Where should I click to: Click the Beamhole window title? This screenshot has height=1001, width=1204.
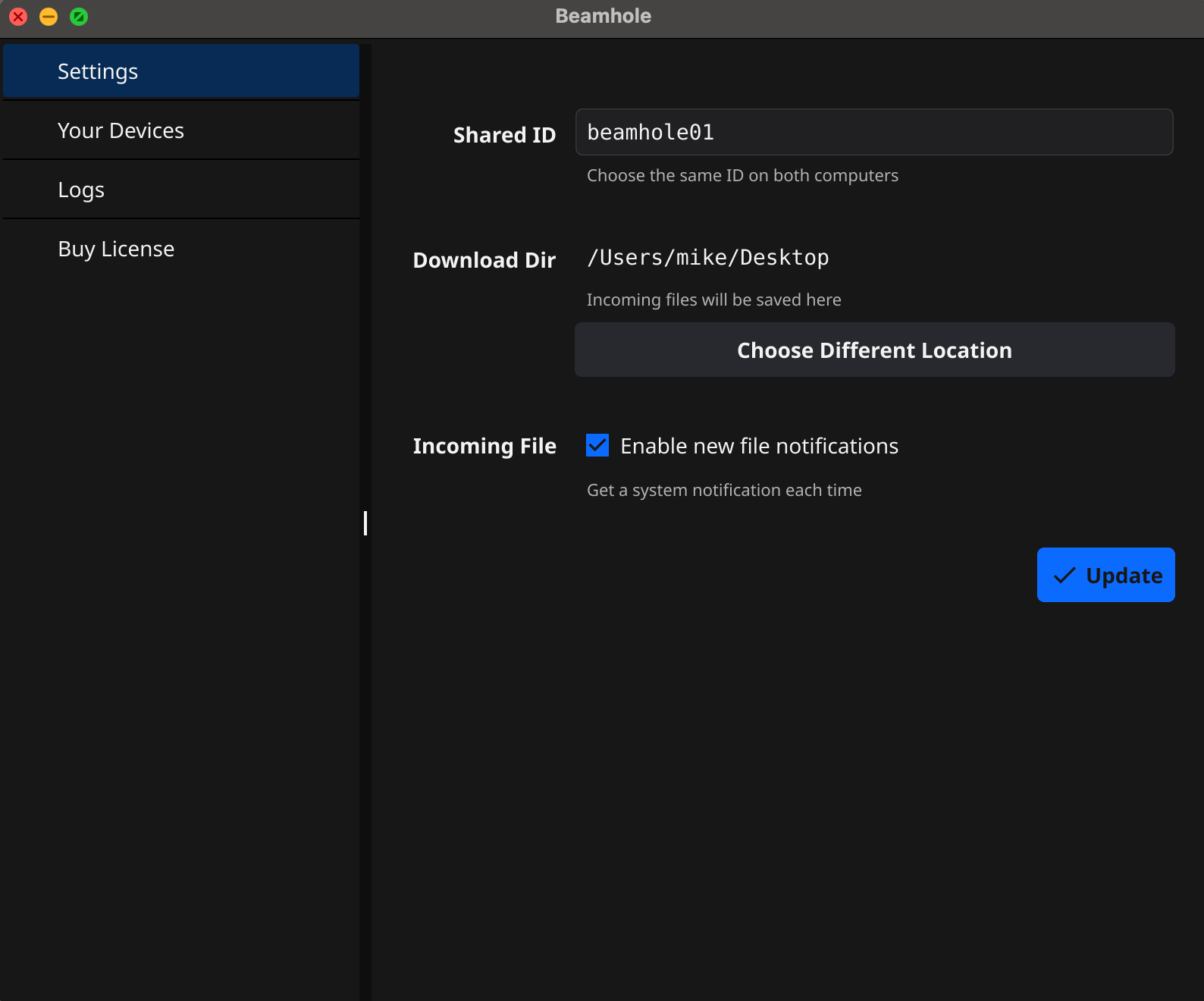pyautogui.click(x=603, y=16)
